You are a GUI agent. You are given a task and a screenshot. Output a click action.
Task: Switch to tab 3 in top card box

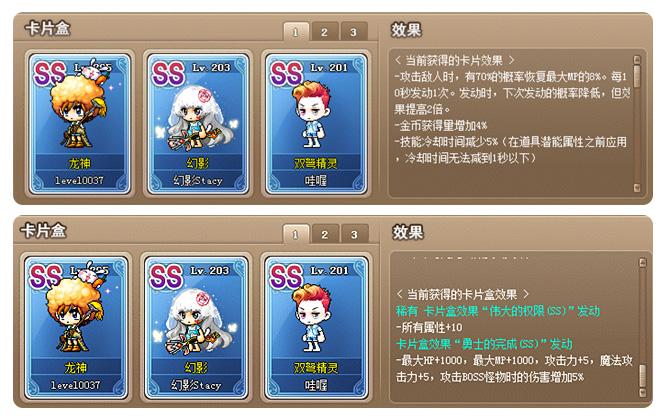coord(353,32)
